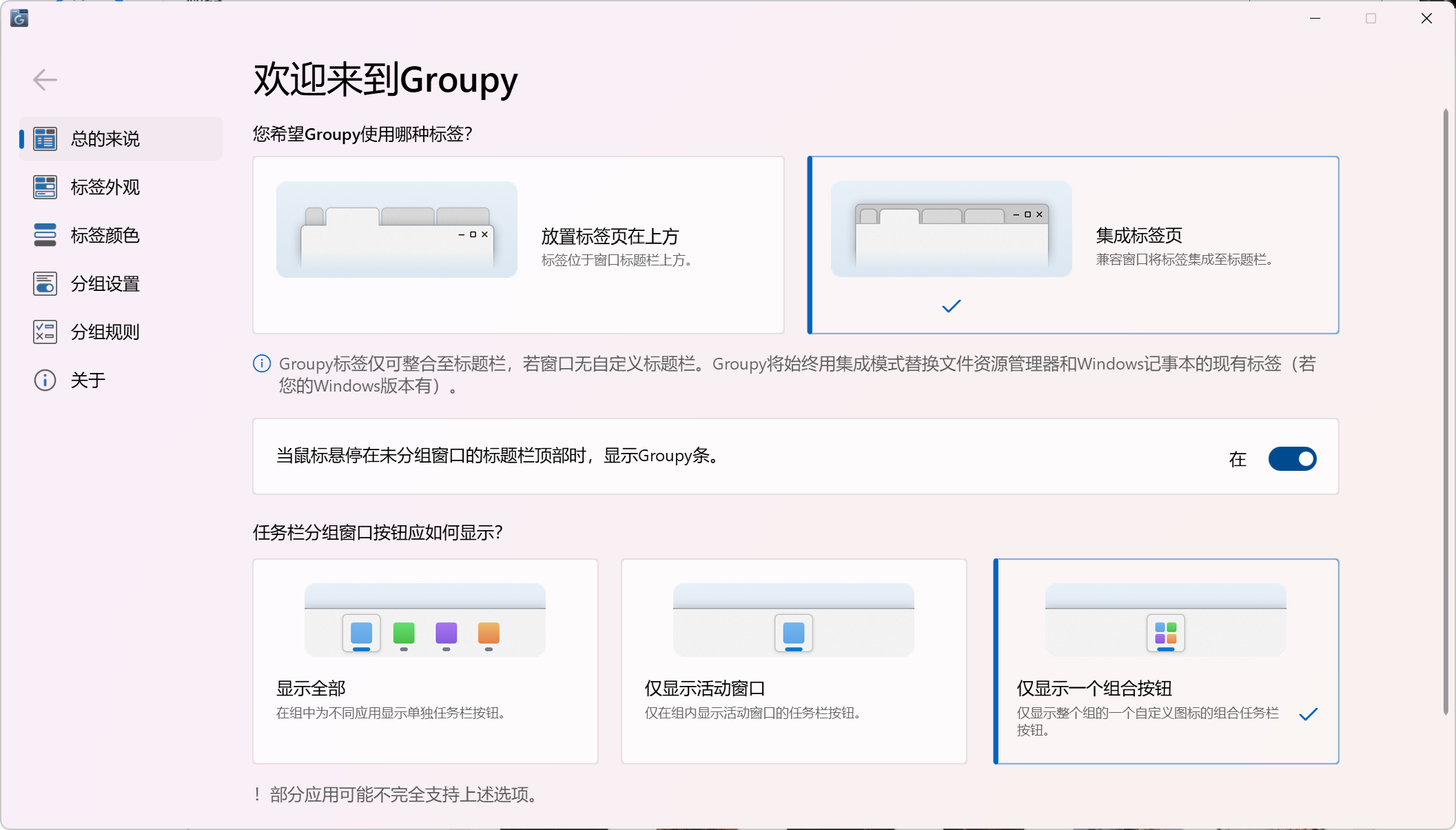Click the tabs-above-window preview thumbnail
Screen dimensions: 1456x830
coord(397,230)
